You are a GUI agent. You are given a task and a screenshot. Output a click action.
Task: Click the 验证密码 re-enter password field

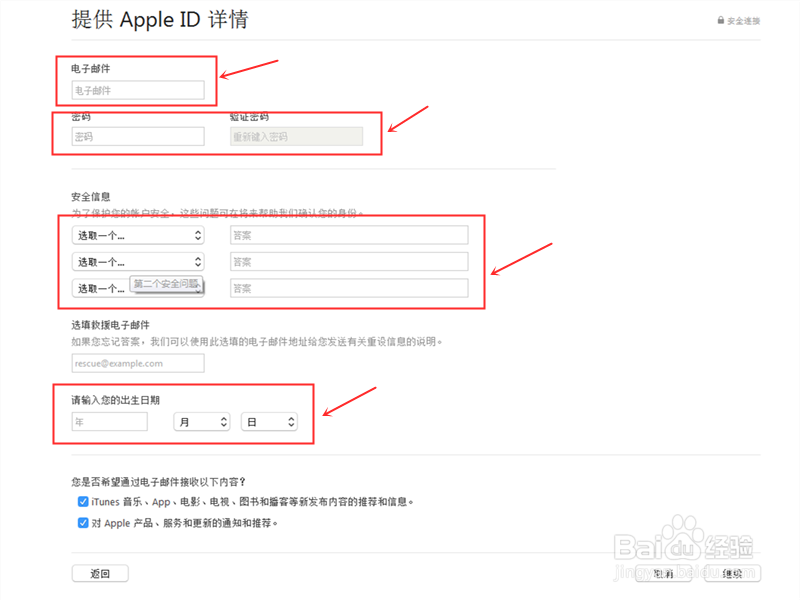click(x=296, y=136)
